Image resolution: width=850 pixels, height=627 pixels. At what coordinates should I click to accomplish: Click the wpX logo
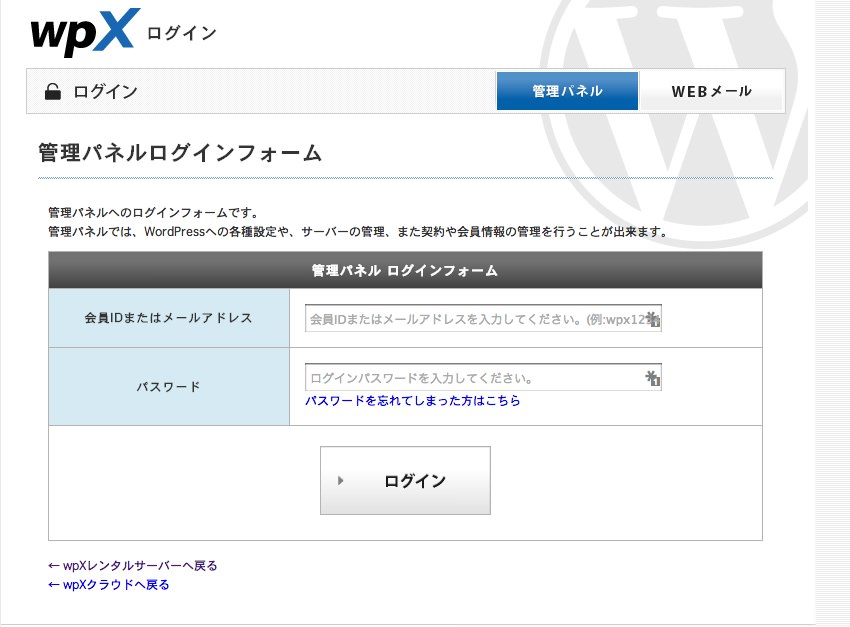(x=85, y=32)
